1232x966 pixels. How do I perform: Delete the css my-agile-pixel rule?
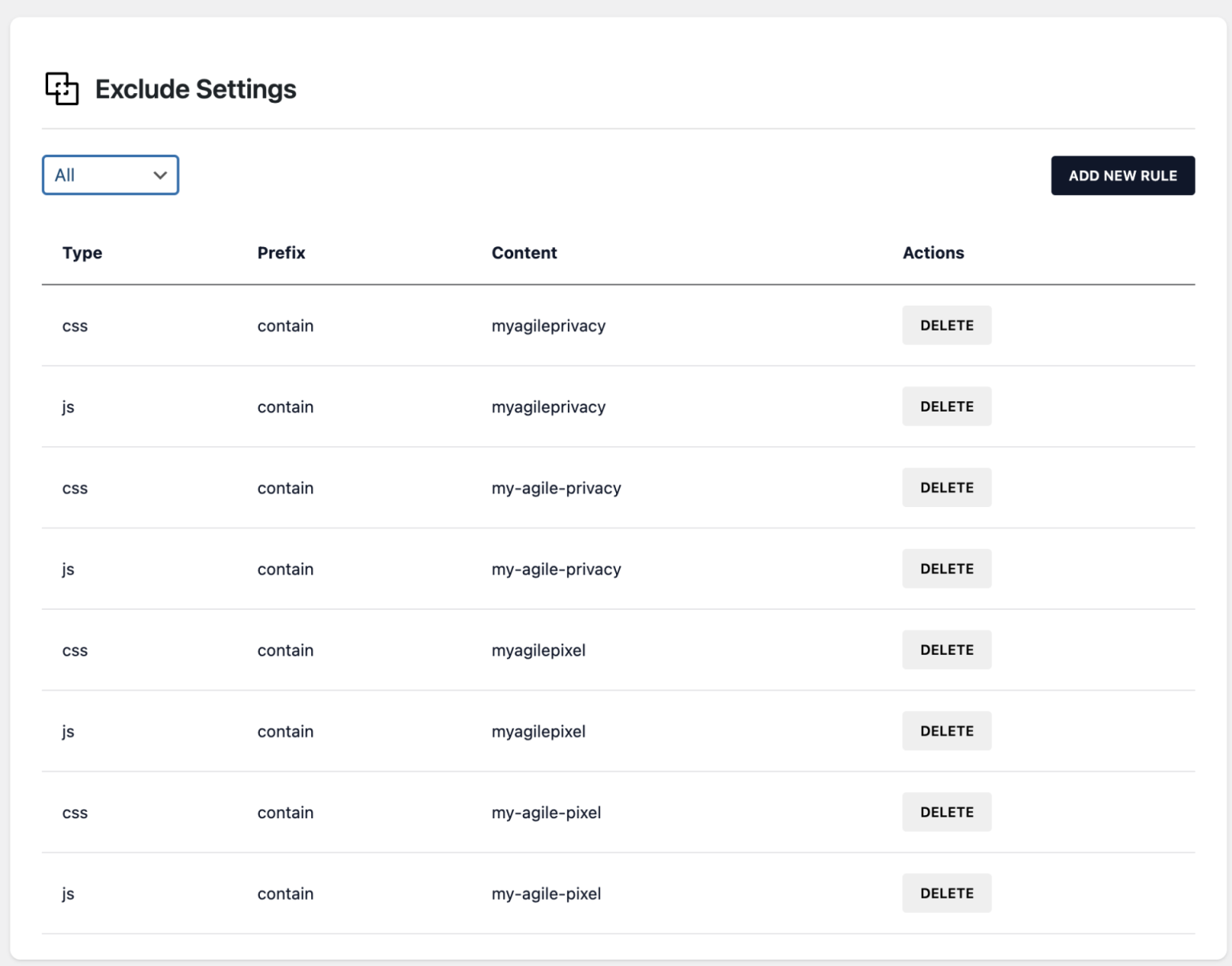point(946,811)
